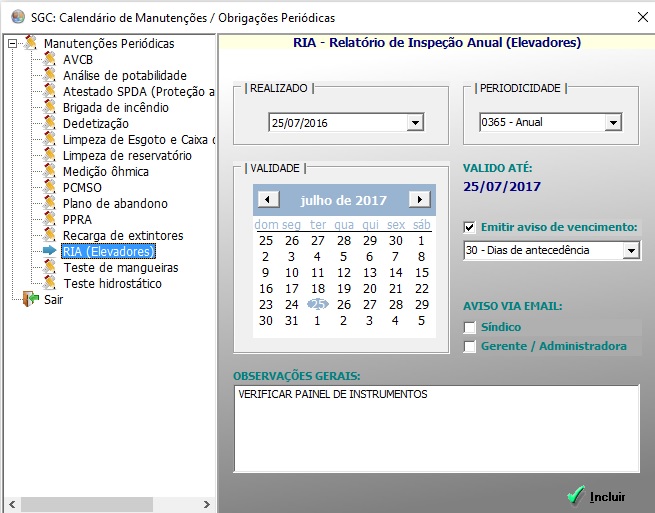Uncheck Emitir aviso de vencimento
Image resolution: width=655 pixels, height=513 pixels.
click(470, 227)
